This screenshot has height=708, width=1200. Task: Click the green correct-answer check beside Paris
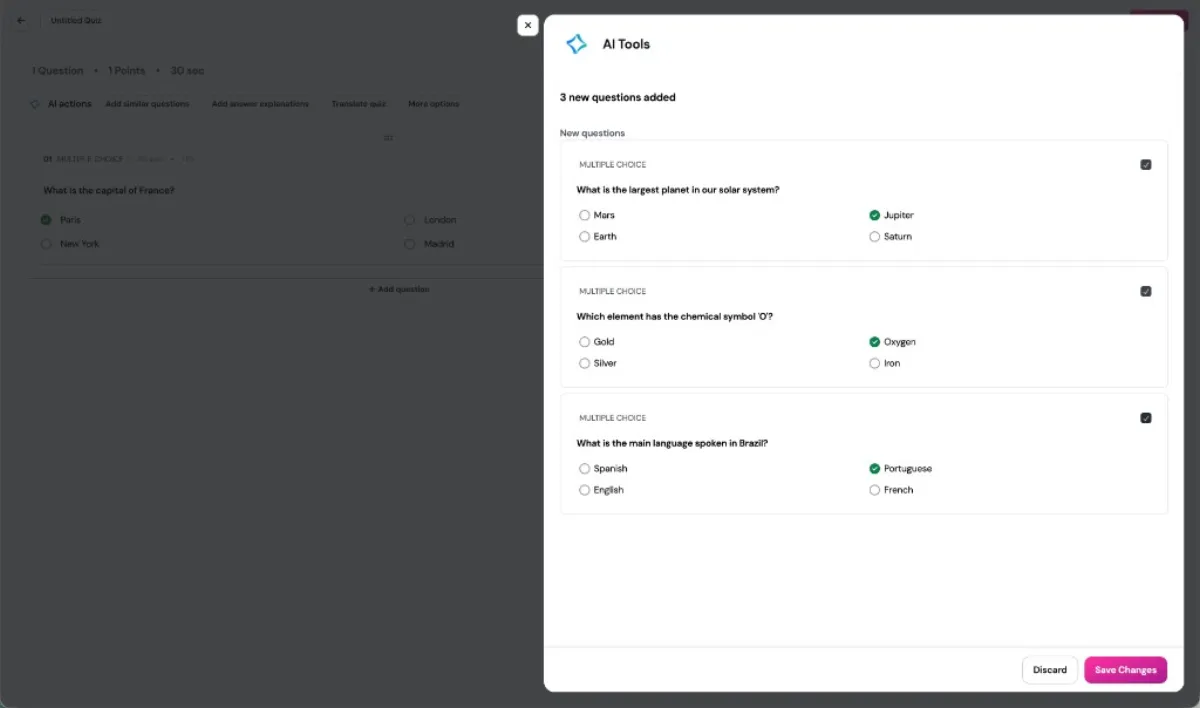click(45, 219)
